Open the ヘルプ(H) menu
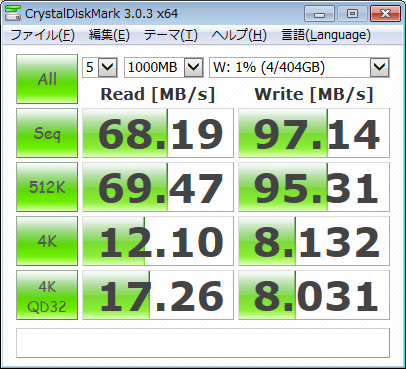This screenshot has width=406, height=369. click(239, 35)
